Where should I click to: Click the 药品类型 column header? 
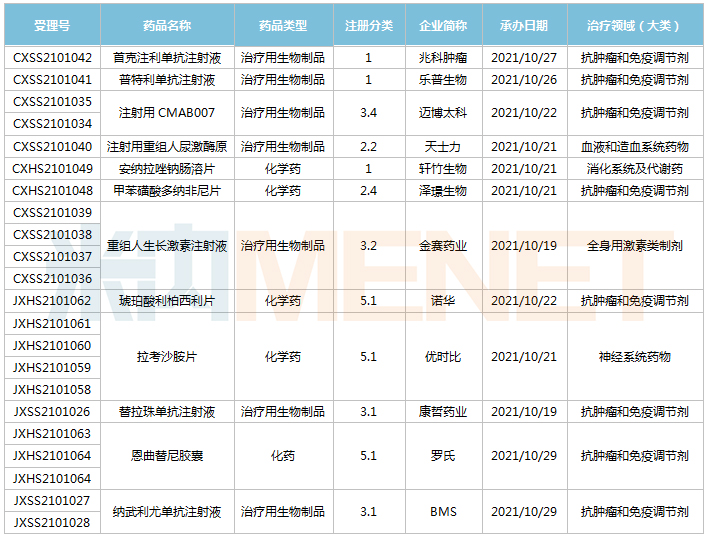[284, 25]
